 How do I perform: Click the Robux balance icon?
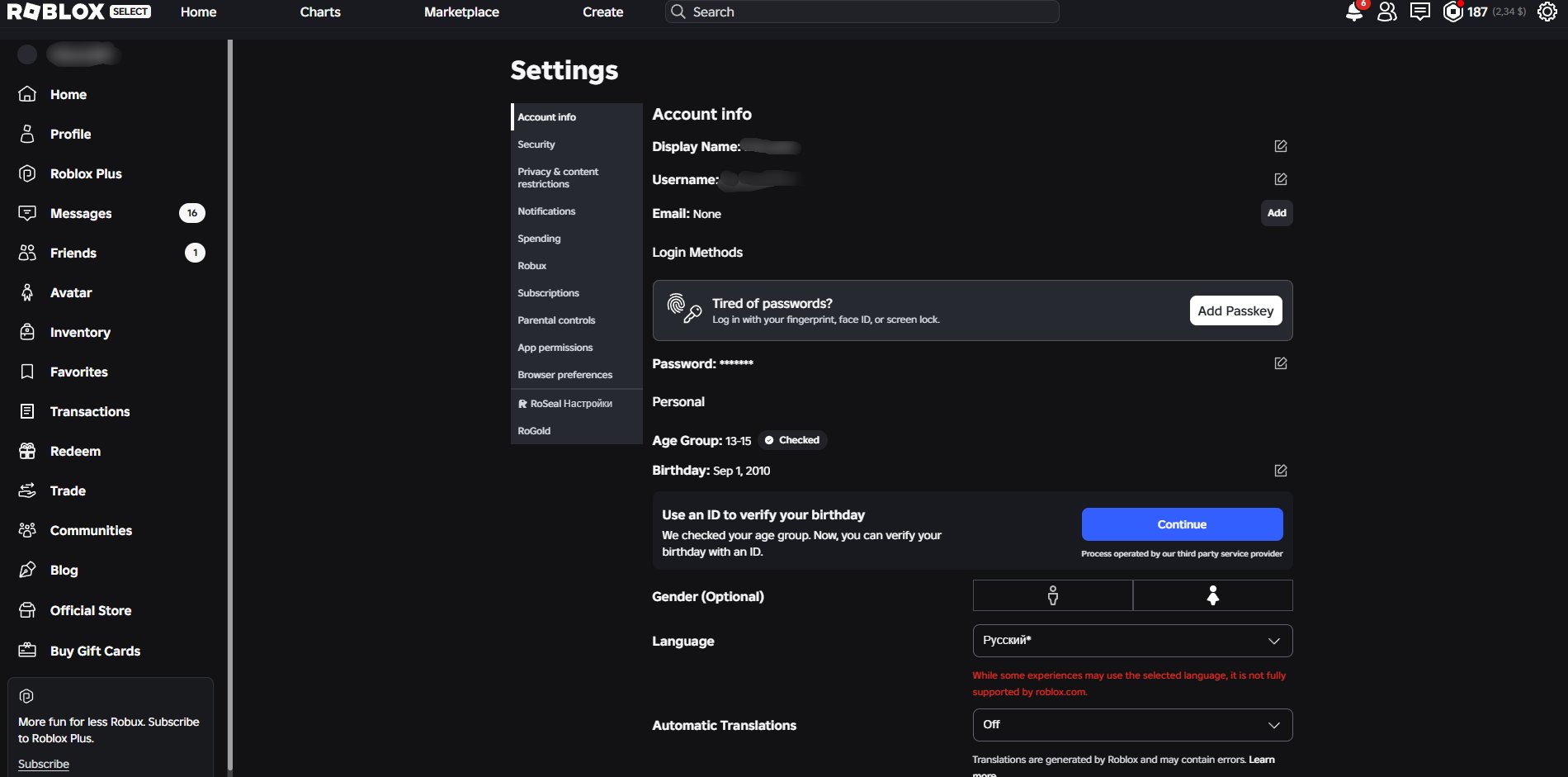(x=1452, y=12)
